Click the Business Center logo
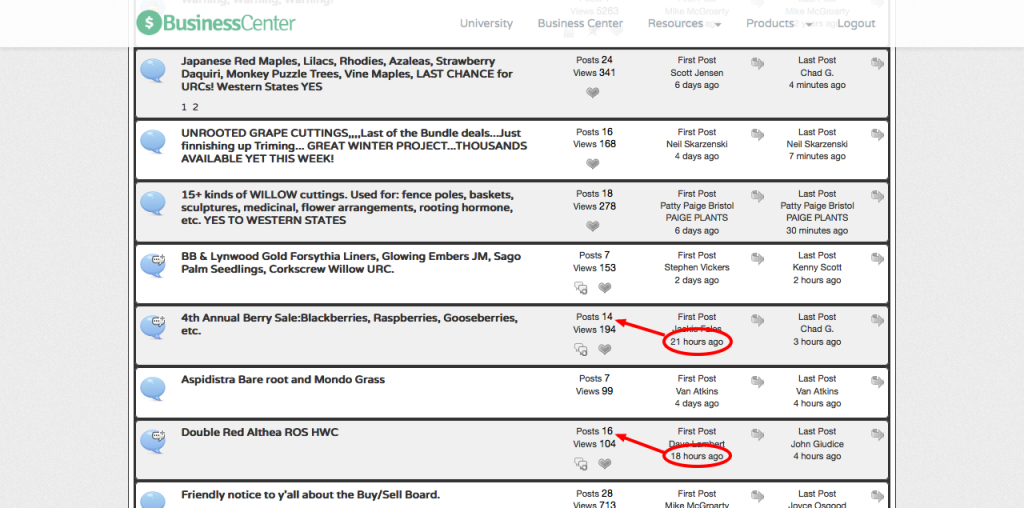 click(216, 22)
